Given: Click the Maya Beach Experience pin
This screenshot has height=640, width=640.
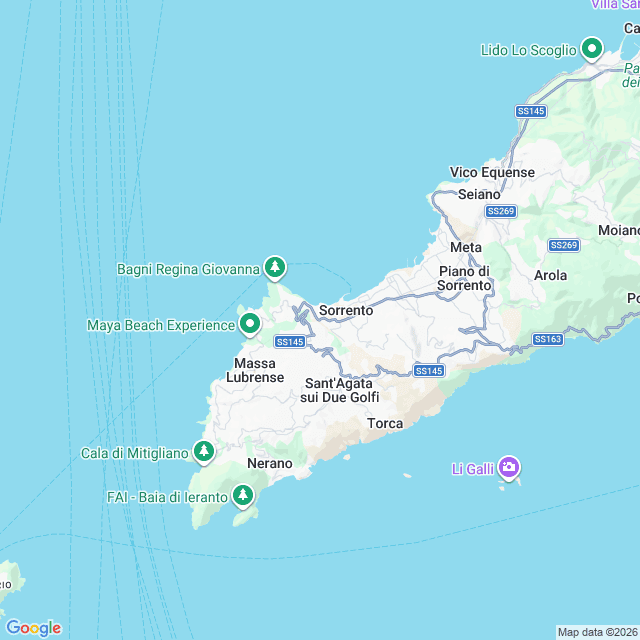Looking at the screenshot, I should (x=250, y=324).
